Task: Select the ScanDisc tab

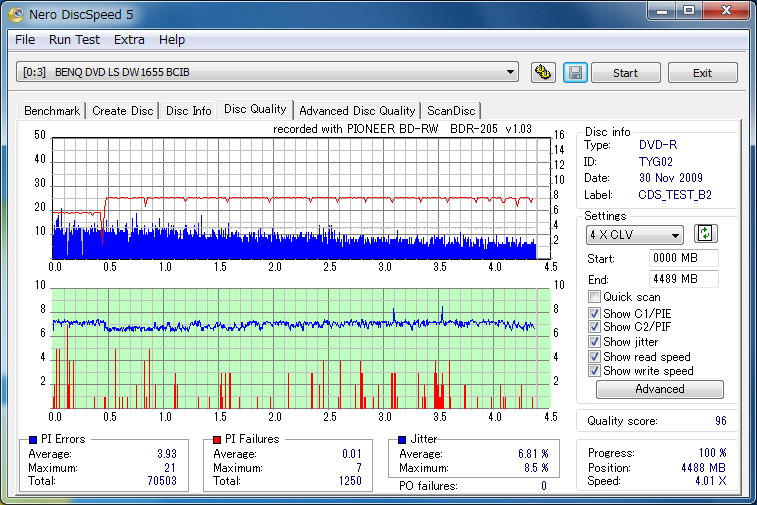Action: click(451, 111)
